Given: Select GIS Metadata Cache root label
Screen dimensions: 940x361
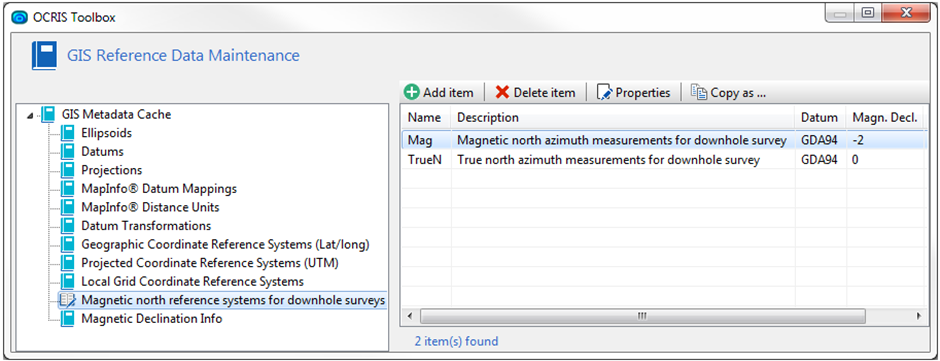Looking at the screenshot, I should tap(116, 114).
